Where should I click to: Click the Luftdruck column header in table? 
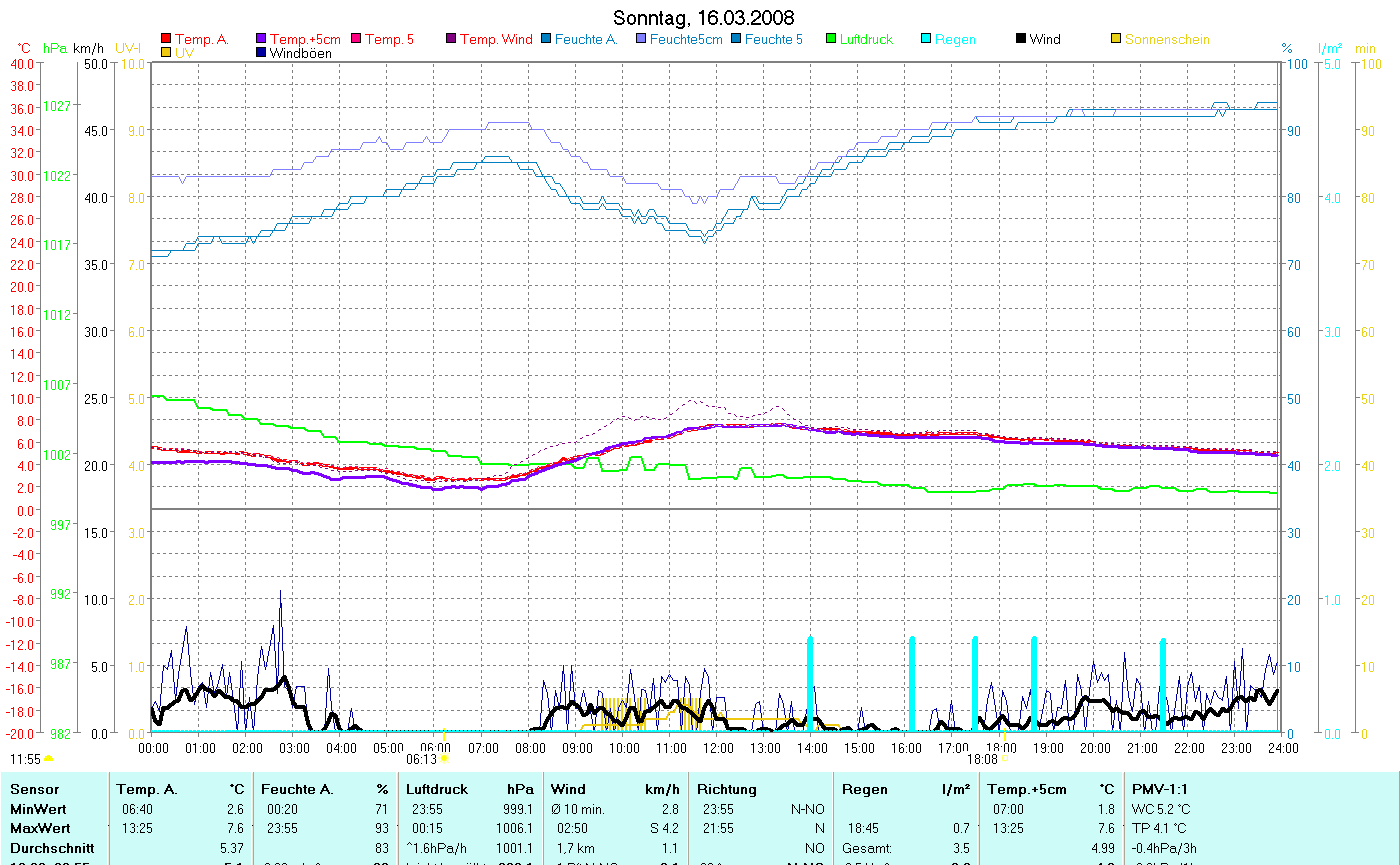(438, 789)
